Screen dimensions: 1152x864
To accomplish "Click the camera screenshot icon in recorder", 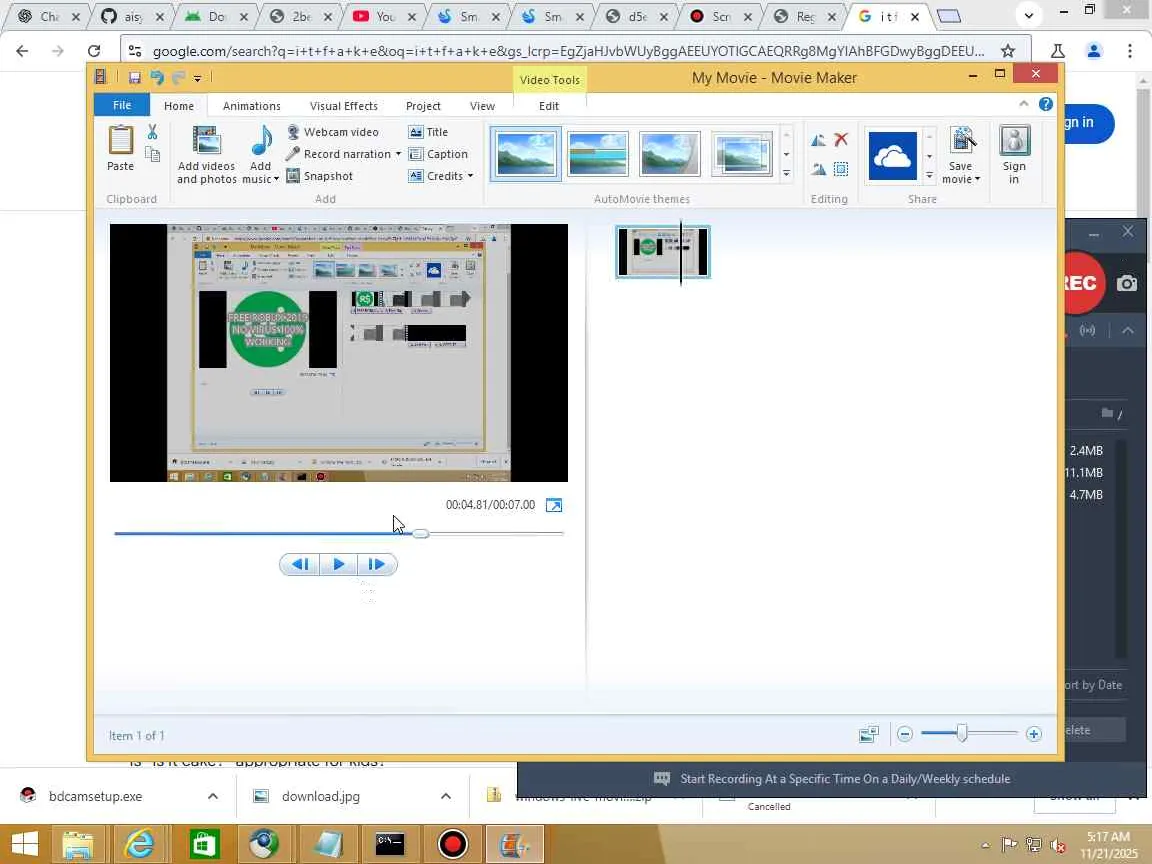I will [1127, 284].
